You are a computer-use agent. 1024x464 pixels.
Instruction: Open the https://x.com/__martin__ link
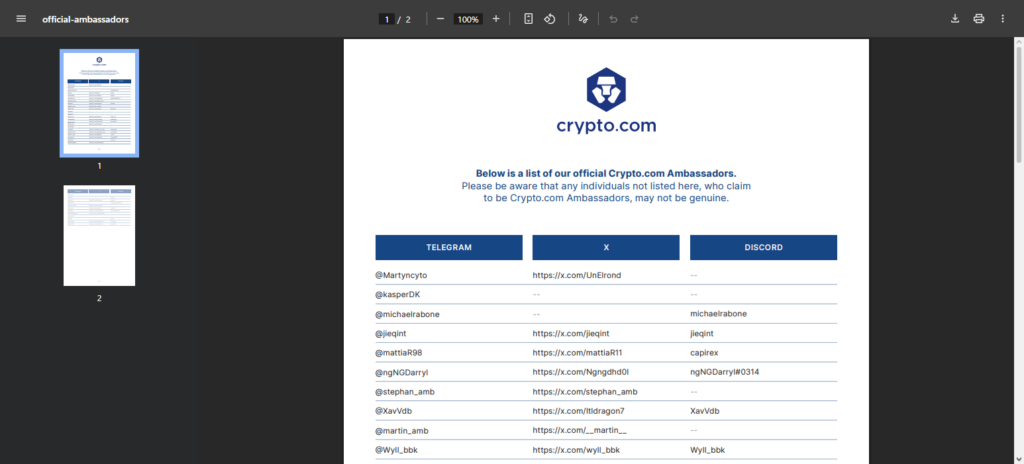click(x=580, y=431)
